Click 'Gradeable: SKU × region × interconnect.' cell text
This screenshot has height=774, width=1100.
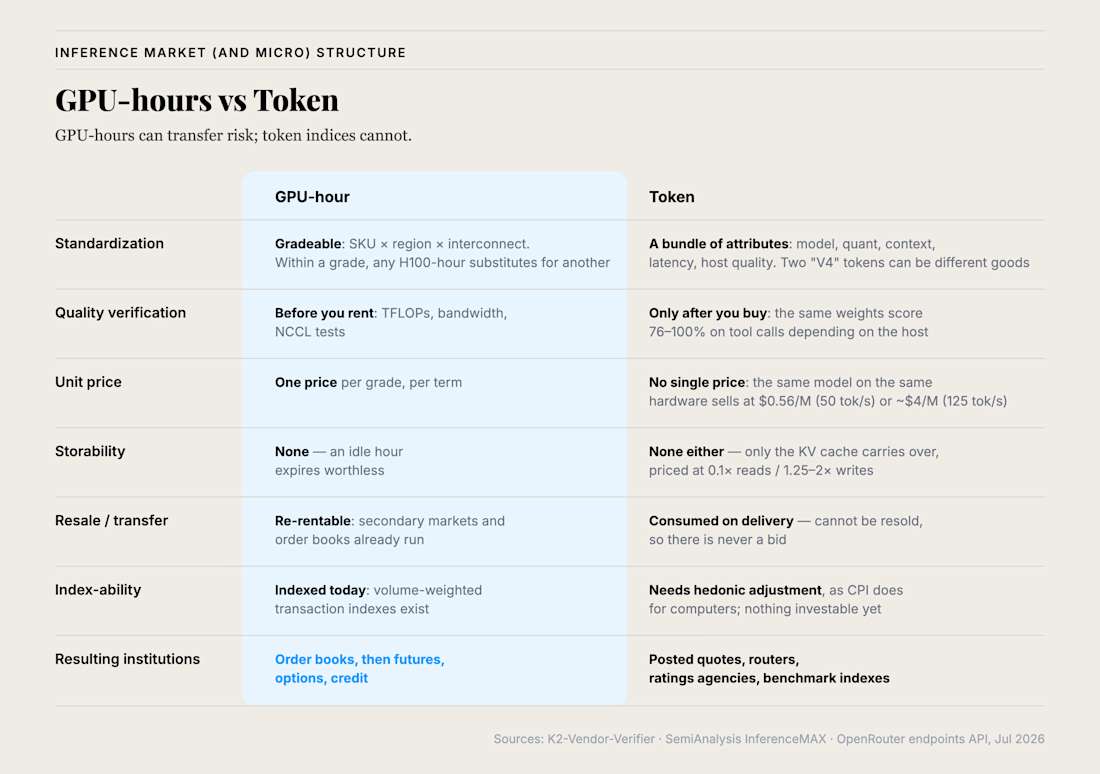click(402, 244)
